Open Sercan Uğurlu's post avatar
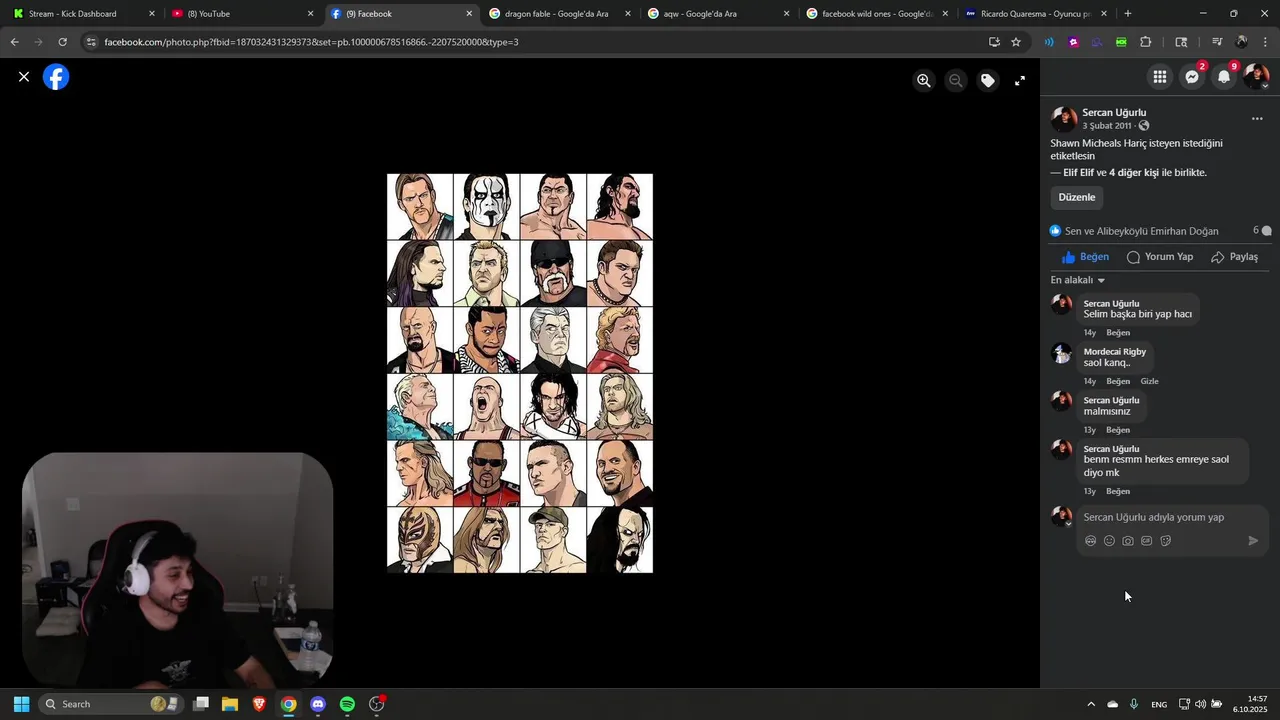Viewport: 1280px width, 720px height. (1063, 120)
